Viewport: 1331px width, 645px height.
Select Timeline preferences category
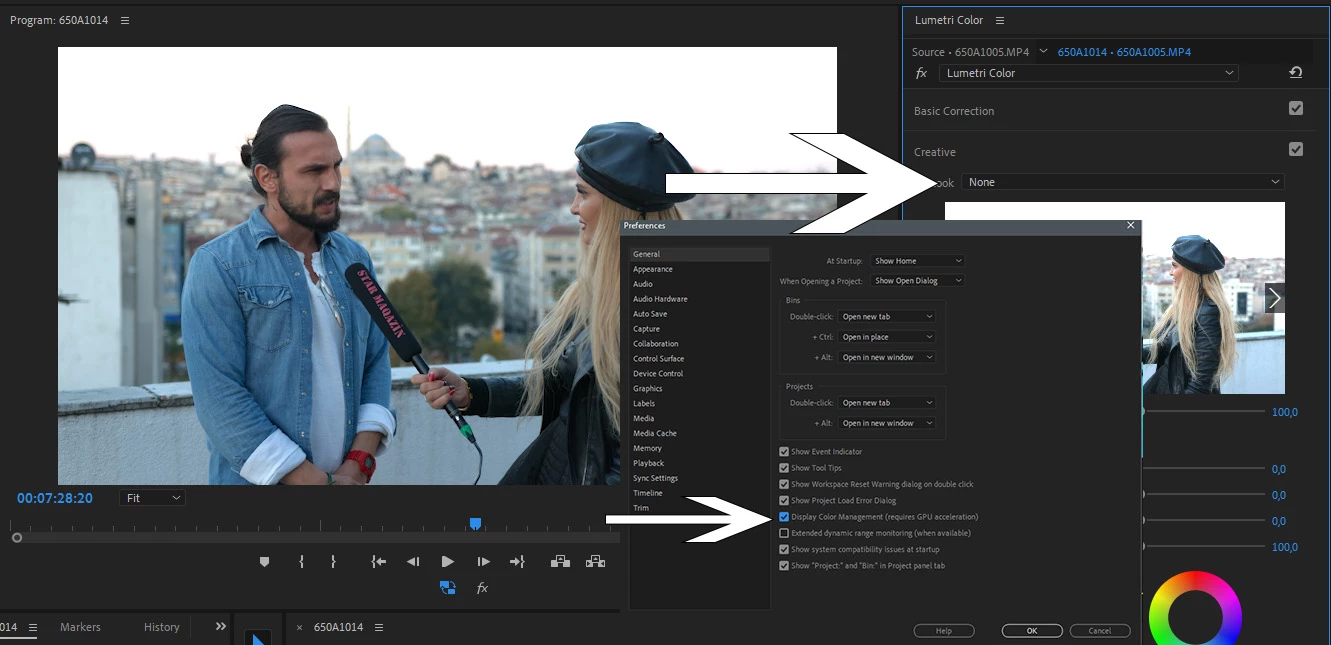648,493
